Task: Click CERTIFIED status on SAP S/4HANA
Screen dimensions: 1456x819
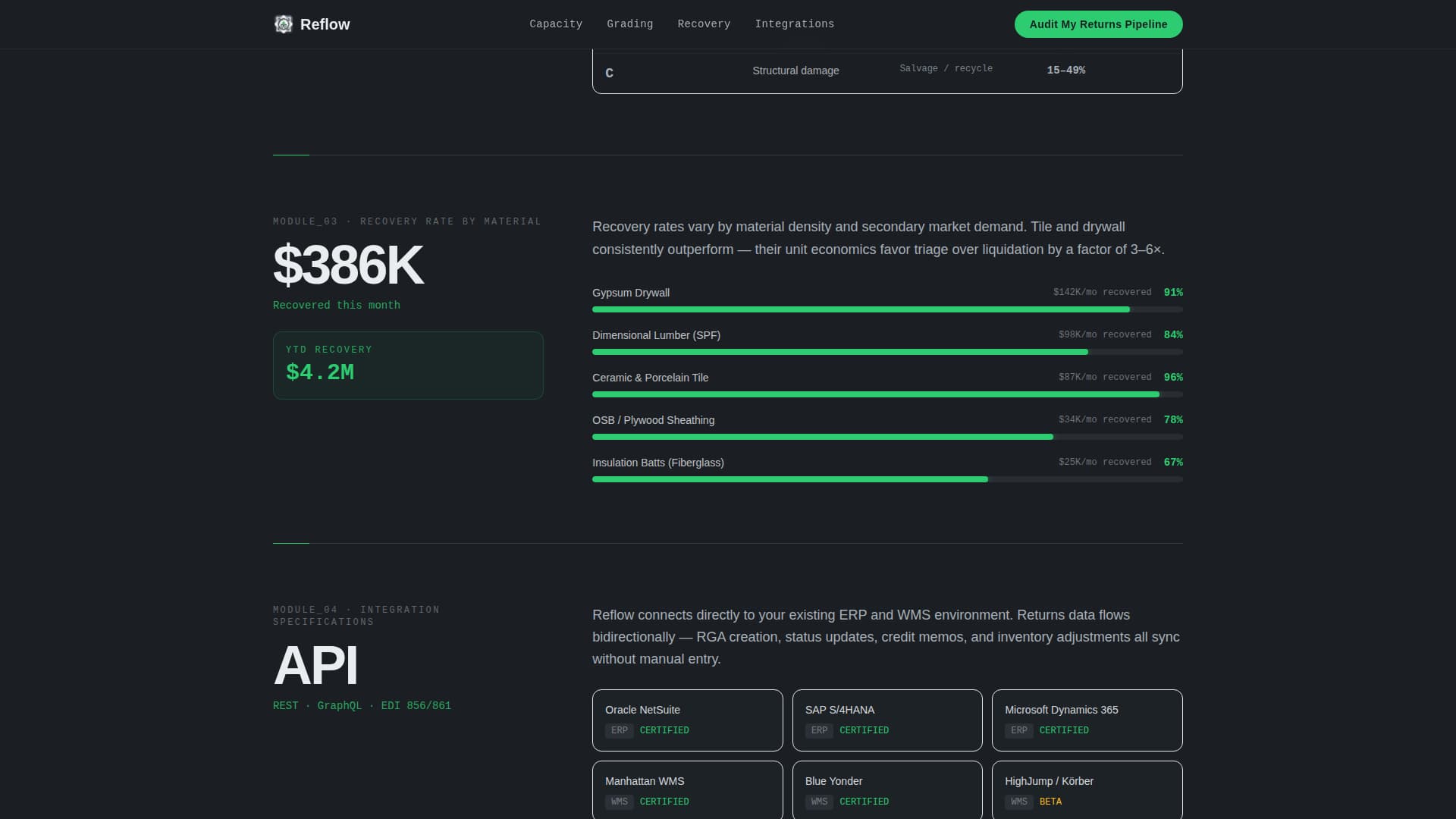Action: [864, 730]
